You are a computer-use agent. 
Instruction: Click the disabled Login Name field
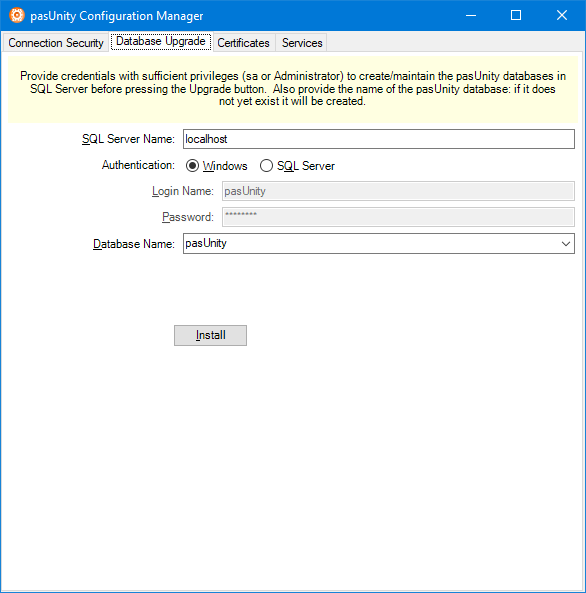pyautogui.click(x=398, y=191)
